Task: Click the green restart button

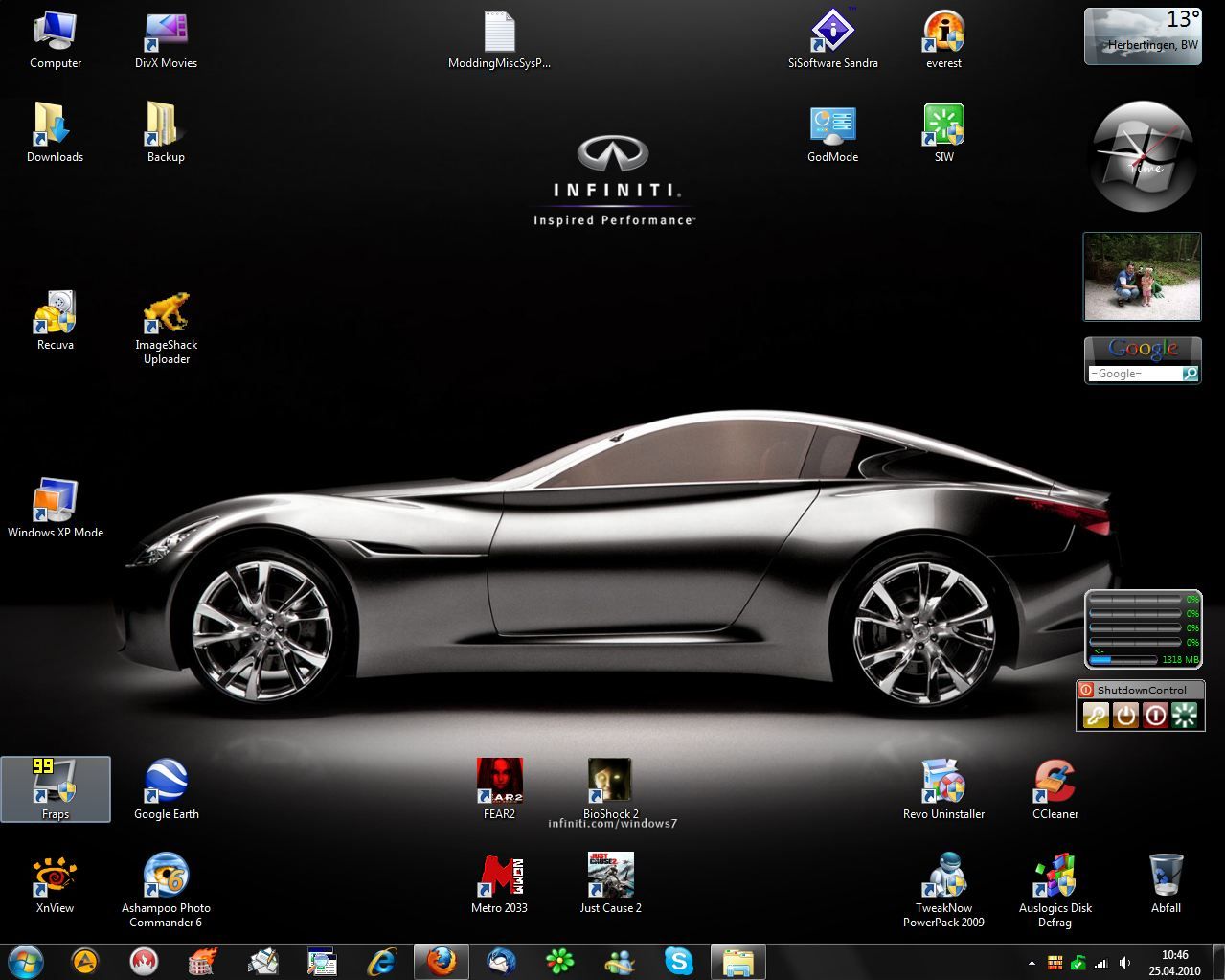Action: tap(1186, 715)
